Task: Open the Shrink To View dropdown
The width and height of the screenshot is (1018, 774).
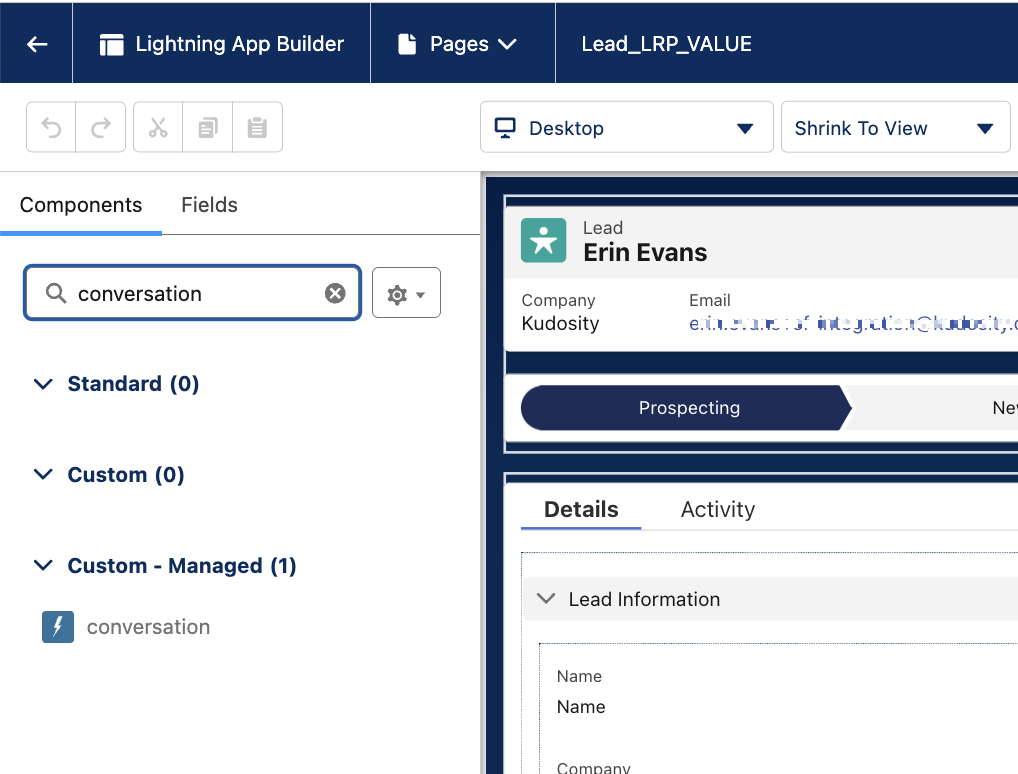Action: (x=894, y=128)
